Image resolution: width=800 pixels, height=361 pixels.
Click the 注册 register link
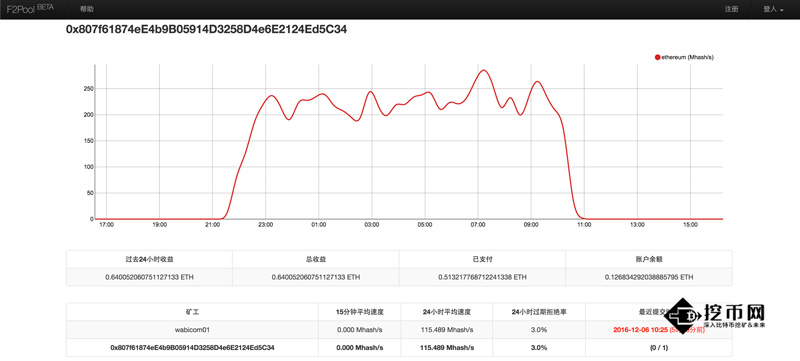[x=731, y=9]
